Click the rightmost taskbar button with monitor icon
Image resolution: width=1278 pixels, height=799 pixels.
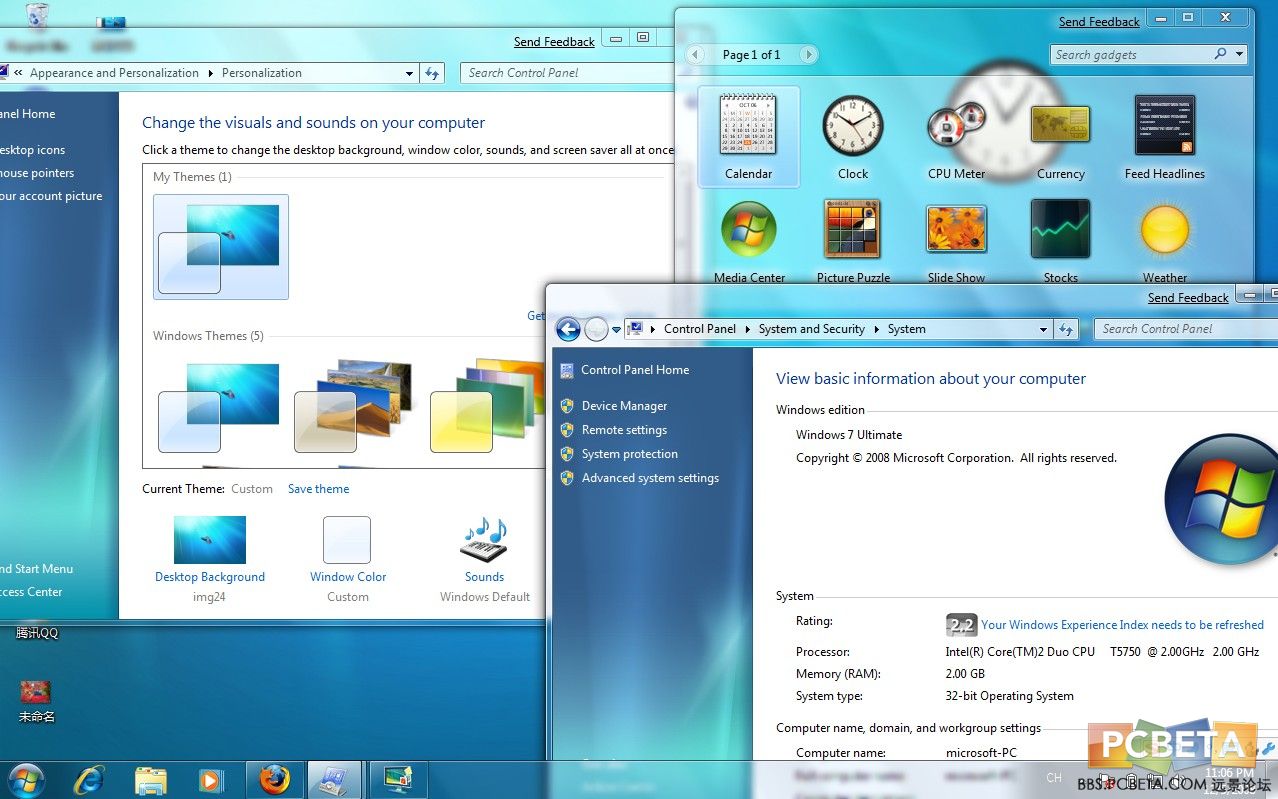398,780
